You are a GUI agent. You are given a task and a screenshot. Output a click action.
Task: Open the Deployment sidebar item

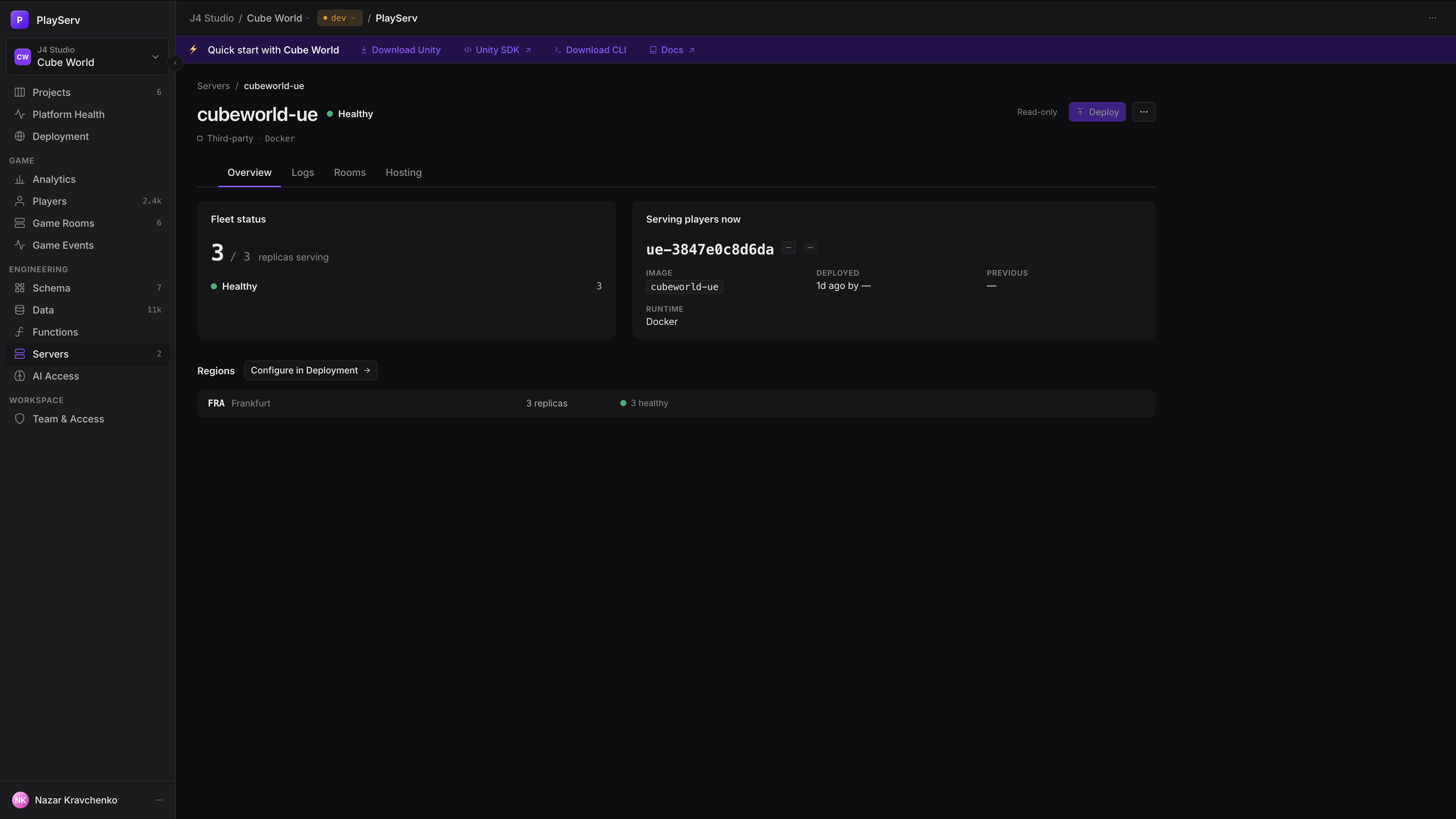click(x=88, y=136)
